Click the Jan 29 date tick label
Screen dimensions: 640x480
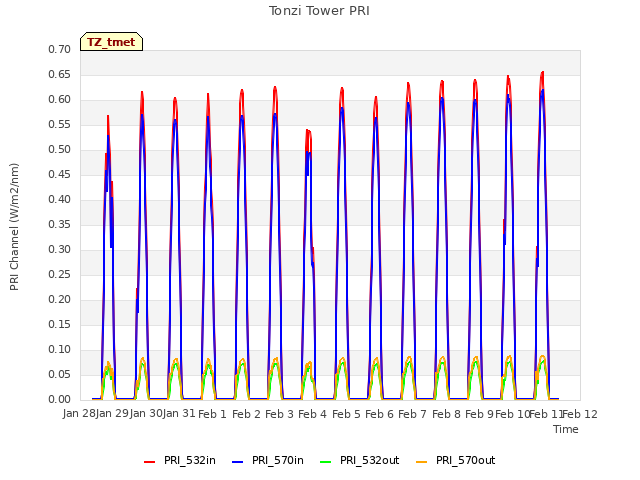[x=112, y=414]
